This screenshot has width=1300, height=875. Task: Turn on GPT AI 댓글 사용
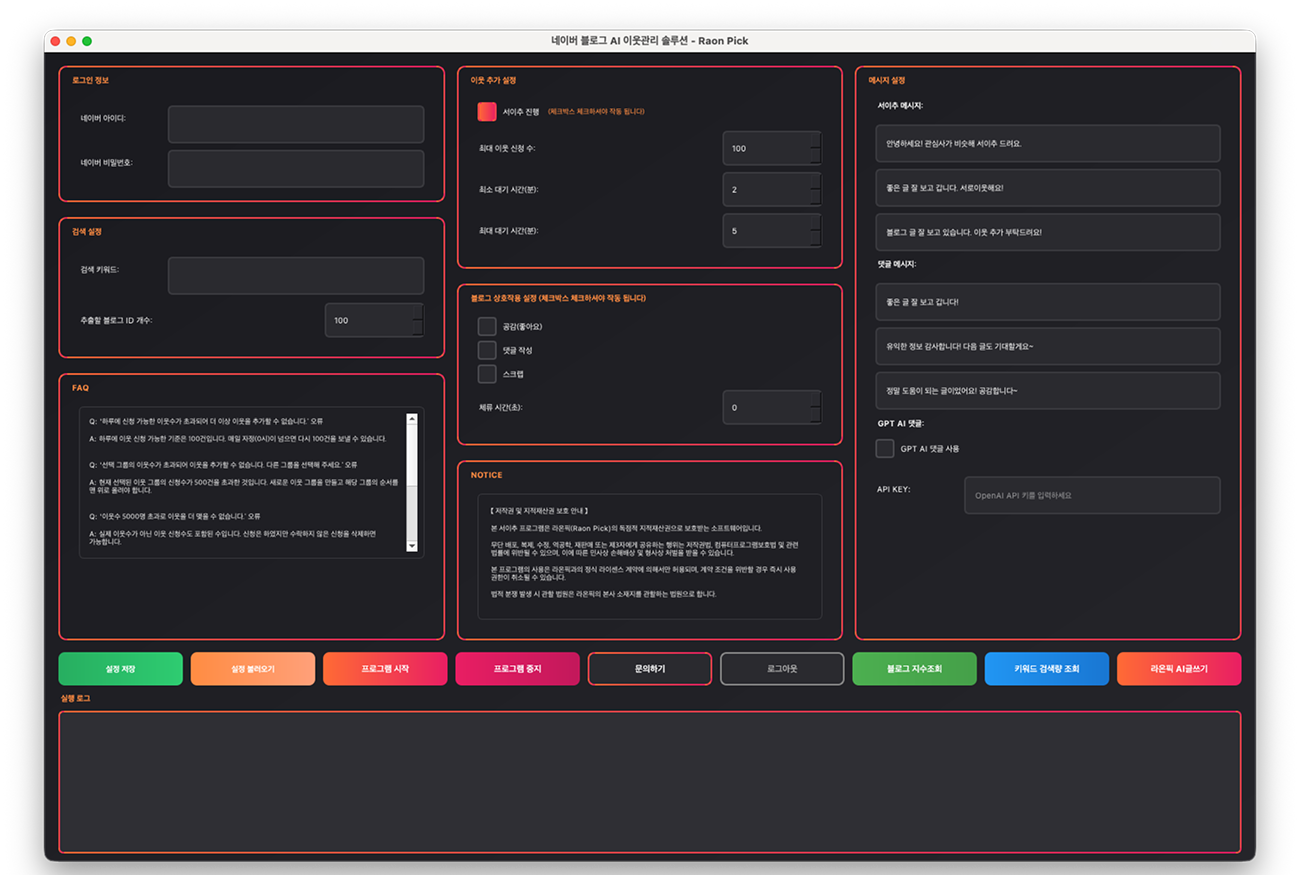[885, 448]
